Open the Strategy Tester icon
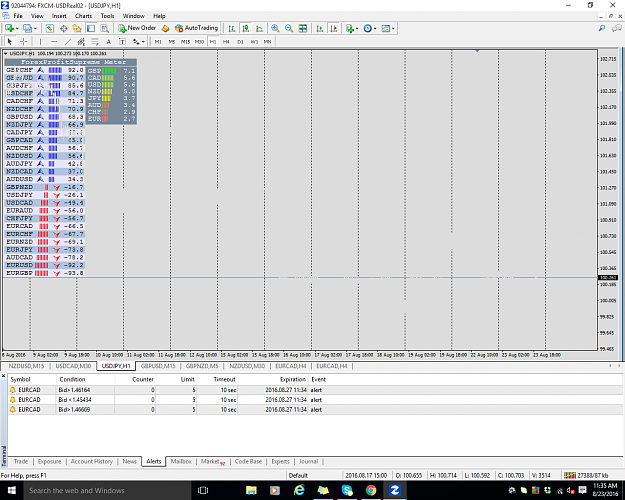Image resolution: width=625 pixels, height=500 pixels. pos(104,28)
